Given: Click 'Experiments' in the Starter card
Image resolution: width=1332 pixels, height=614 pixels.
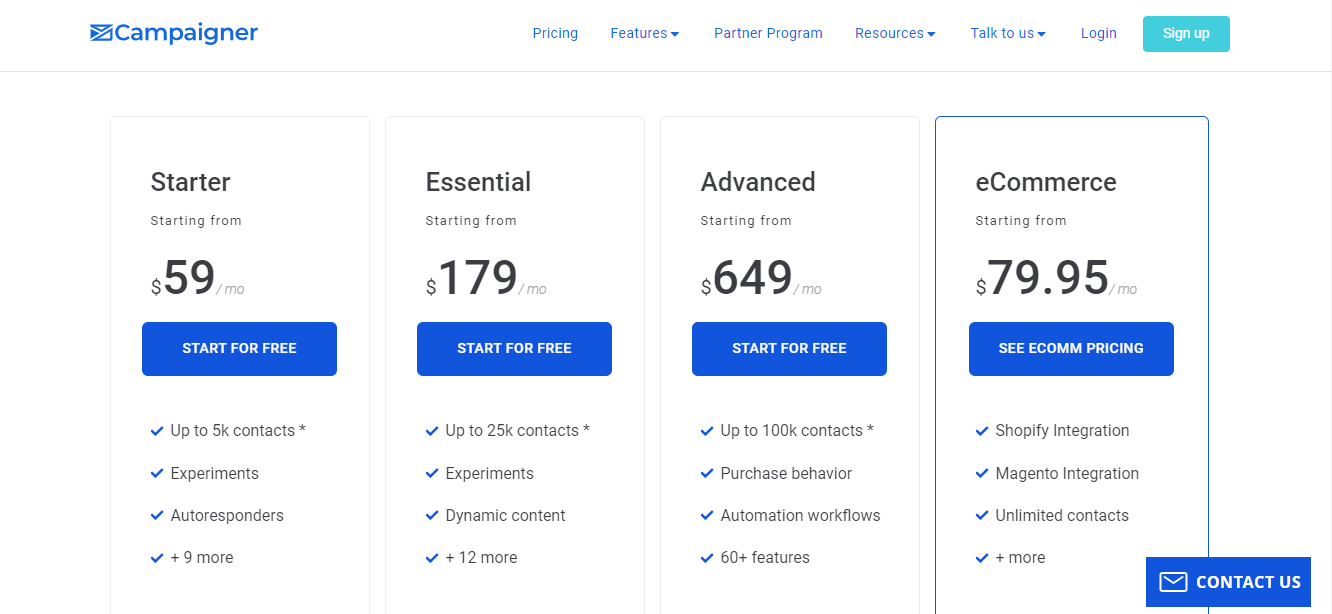Looking at the screenshot, I should click(214, 474).
